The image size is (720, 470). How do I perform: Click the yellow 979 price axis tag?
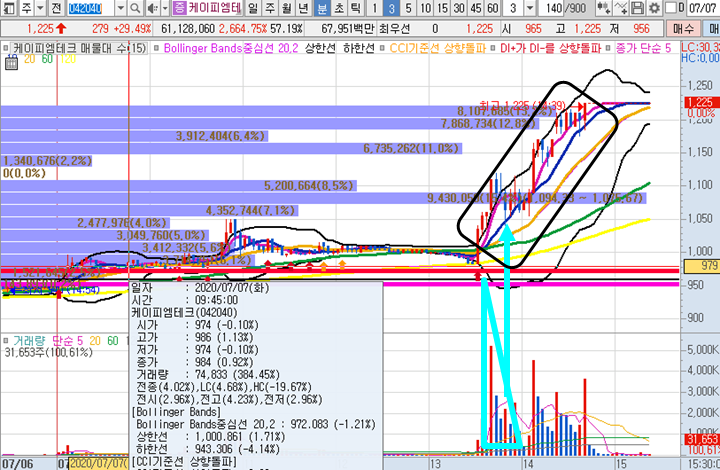(x=701, y=266)
